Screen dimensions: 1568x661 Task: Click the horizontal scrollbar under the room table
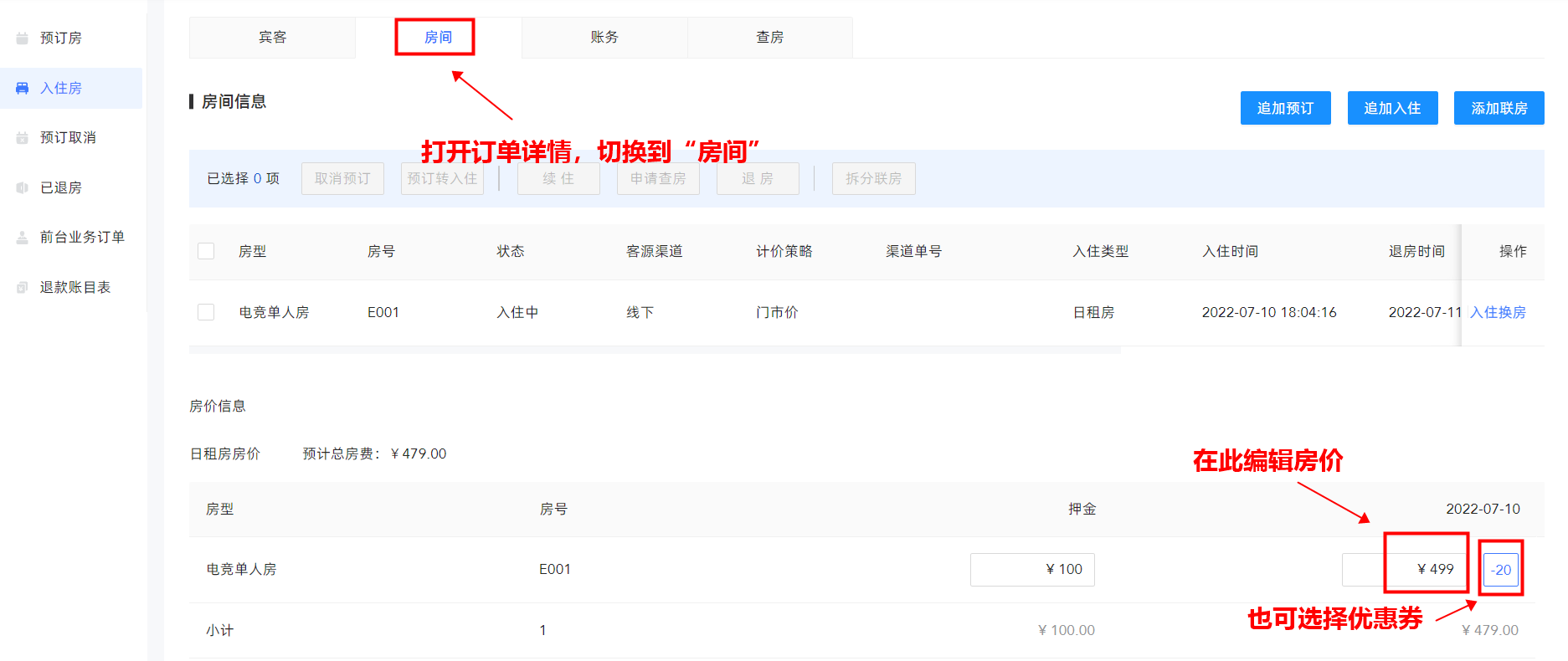click(655, 351)
